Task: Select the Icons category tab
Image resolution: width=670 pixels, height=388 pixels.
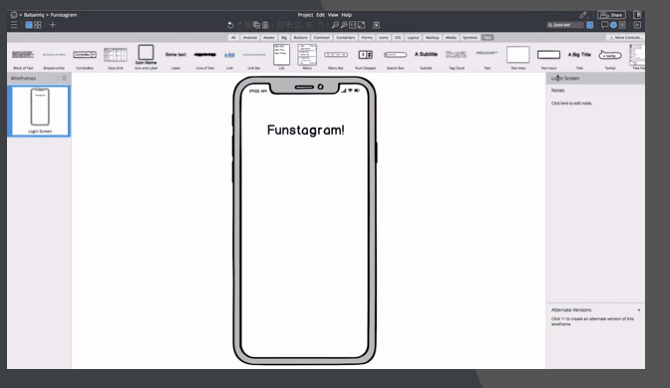Action: tap(384, 38)
